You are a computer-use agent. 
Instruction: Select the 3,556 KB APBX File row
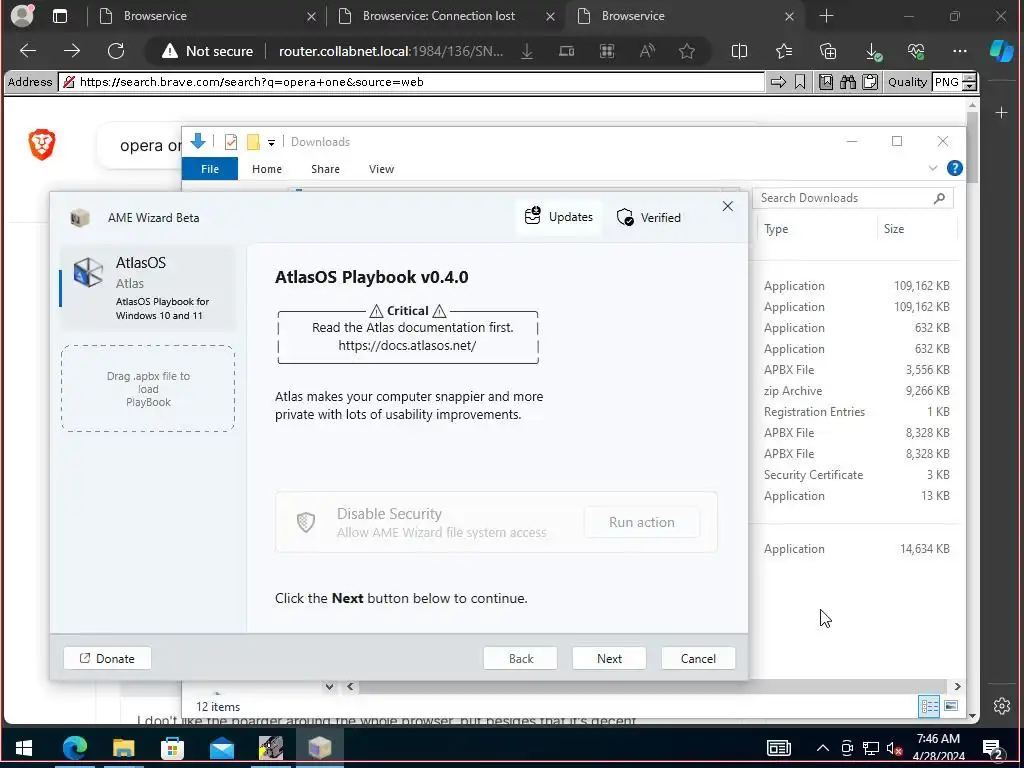[857, 370]
